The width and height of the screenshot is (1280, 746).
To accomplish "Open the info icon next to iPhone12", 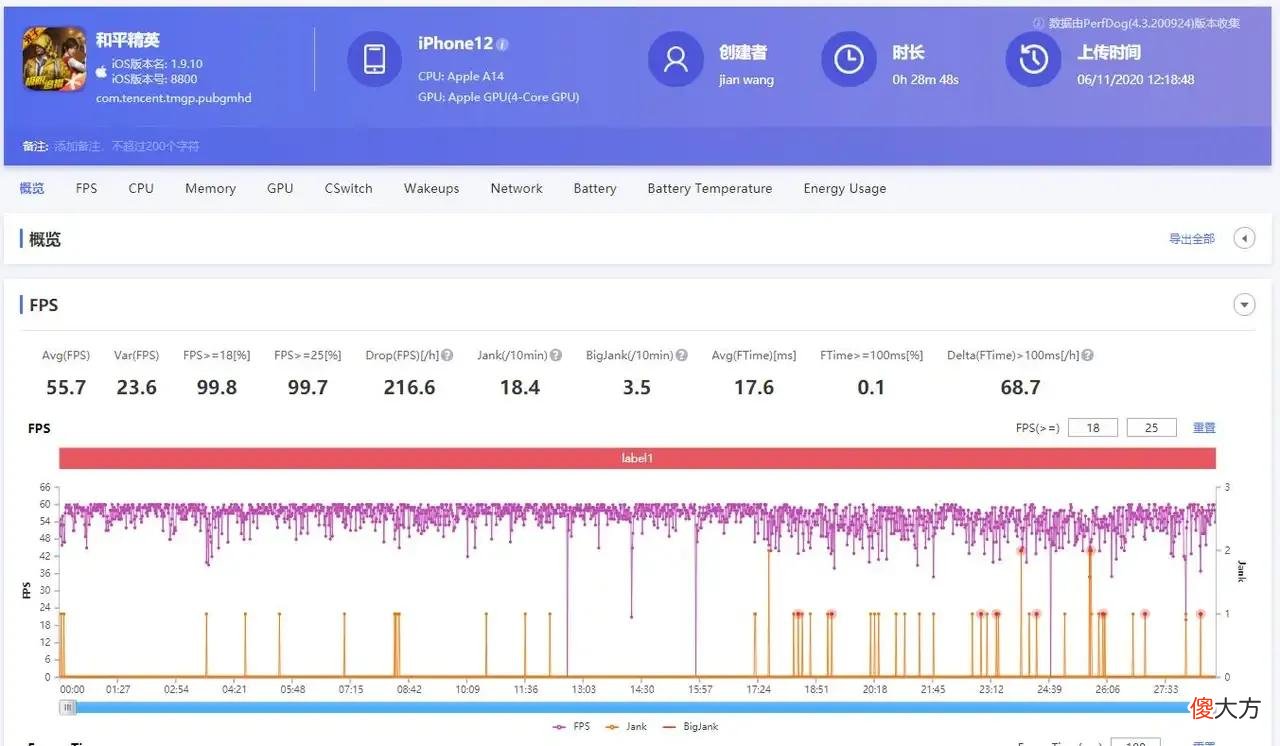I will (x=503, y=45).
